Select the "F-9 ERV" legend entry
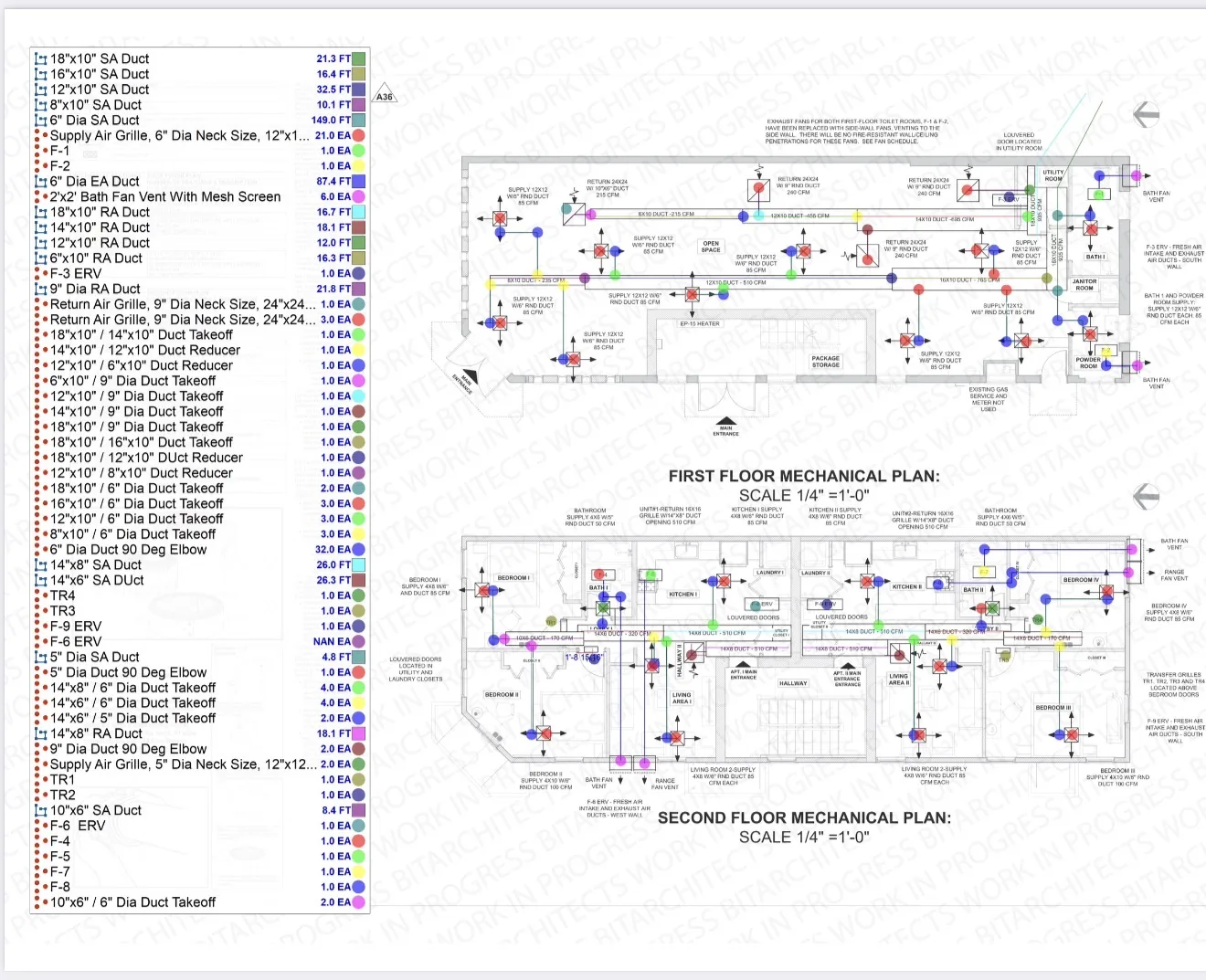This screenshot has width=1206, height=980. pyautogui.click(x=200, y=626)
